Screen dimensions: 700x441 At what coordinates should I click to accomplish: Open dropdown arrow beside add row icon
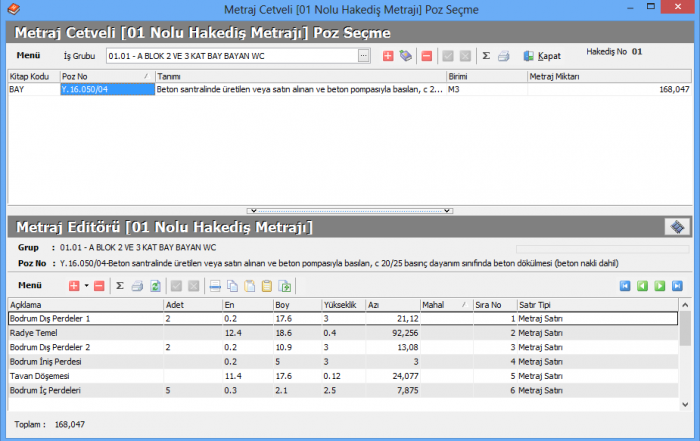[85, 286]
